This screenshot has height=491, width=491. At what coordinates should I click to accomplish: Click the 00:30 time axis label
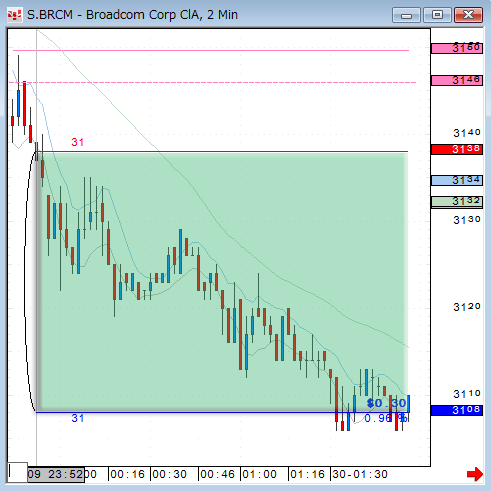169,474
